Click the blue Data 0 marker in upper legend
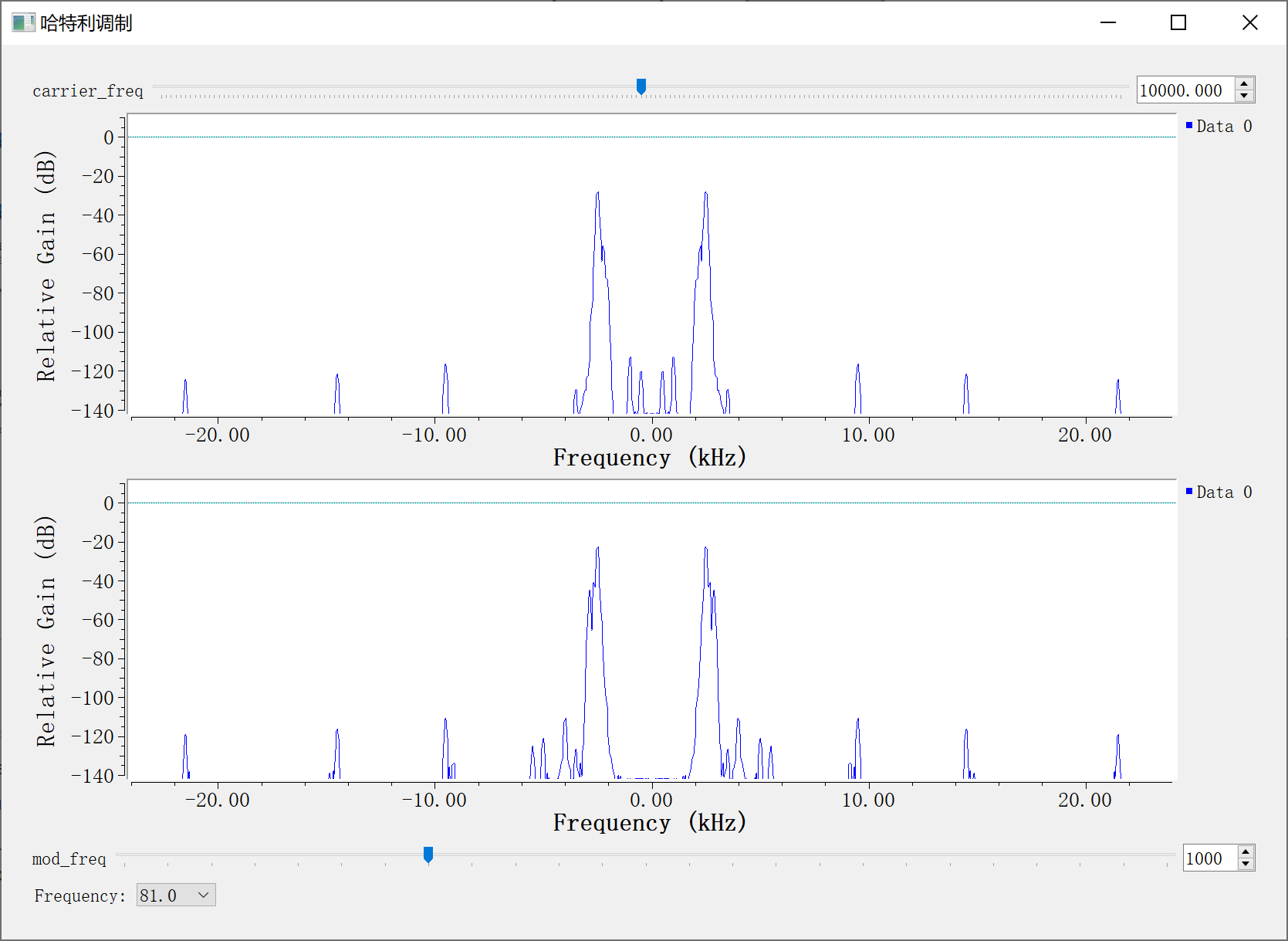 [x=1189, y=125]
